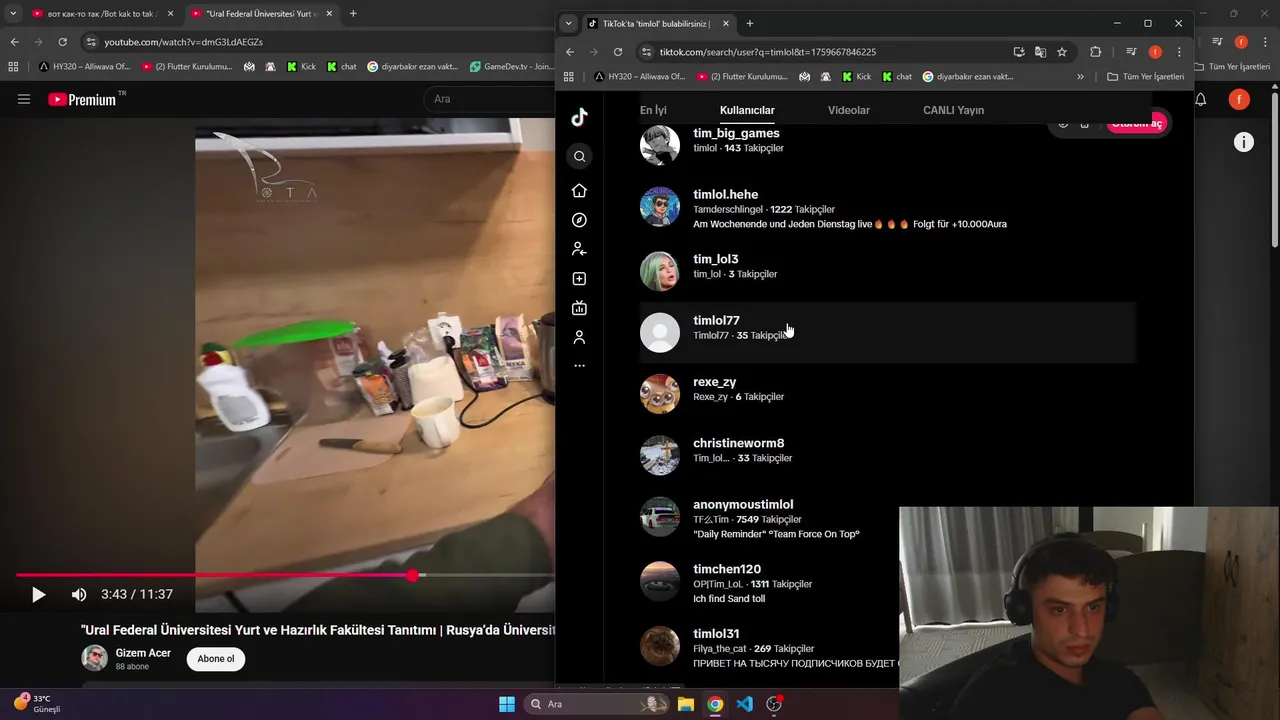Open the apps grid in TikTok window bookmarks bar

click(569, 76)
